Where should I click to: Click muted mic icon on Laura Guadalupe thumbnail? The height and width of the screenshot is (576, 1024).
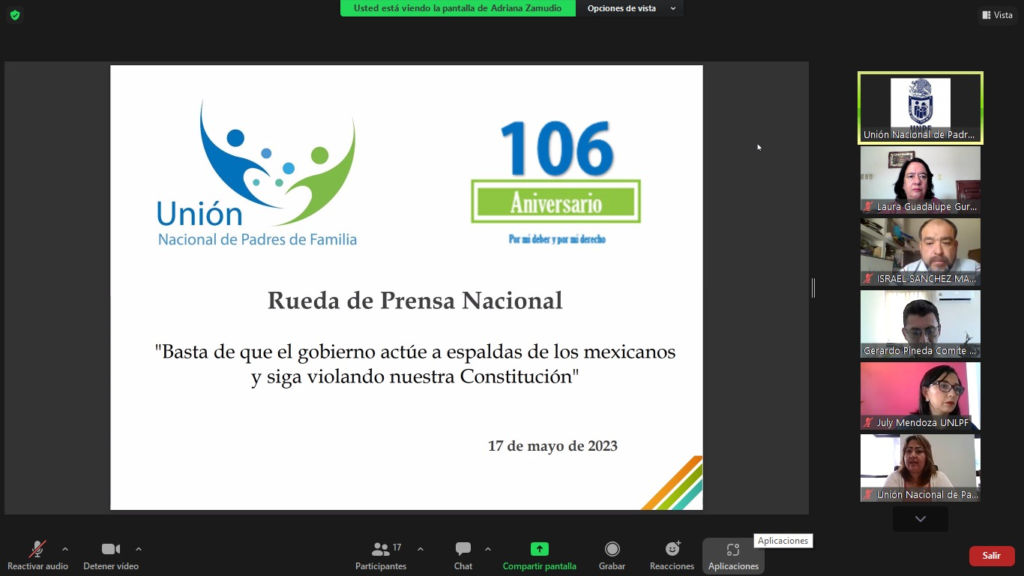(x=868, y=206)
